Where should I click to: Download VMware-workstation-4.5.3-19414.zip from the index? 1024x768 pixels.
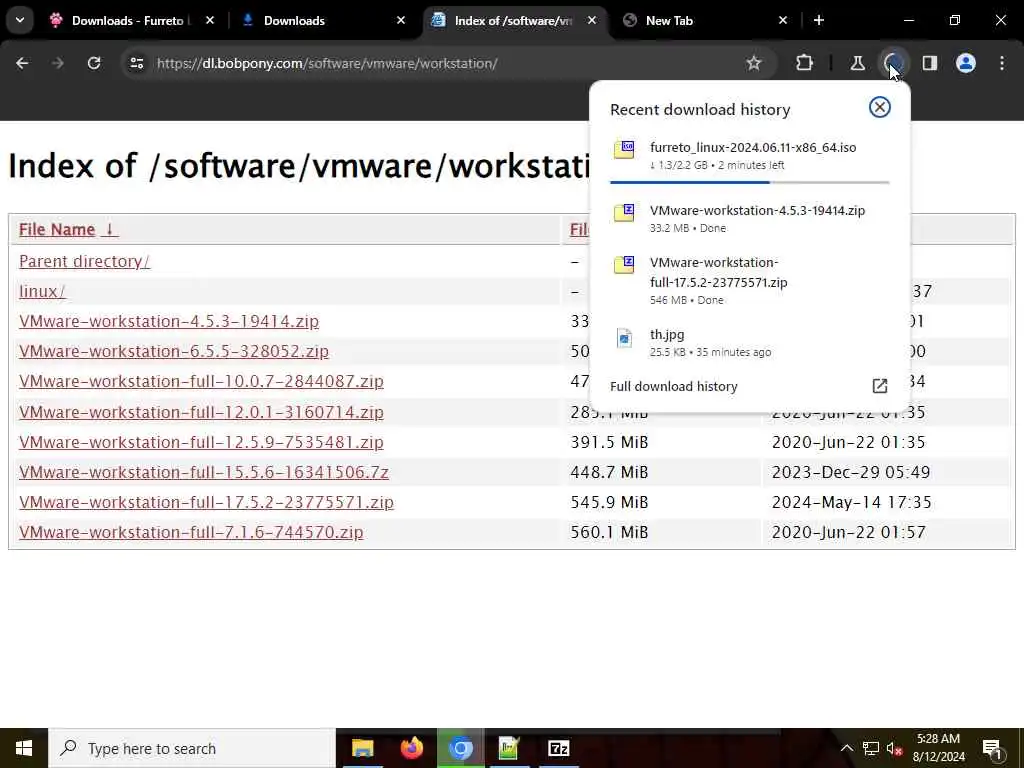(x=168, y=321)
